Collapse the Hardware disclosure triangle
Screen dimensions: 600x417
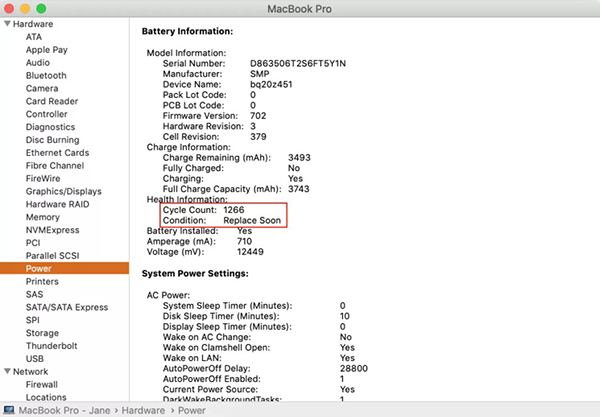coord(7,24)
